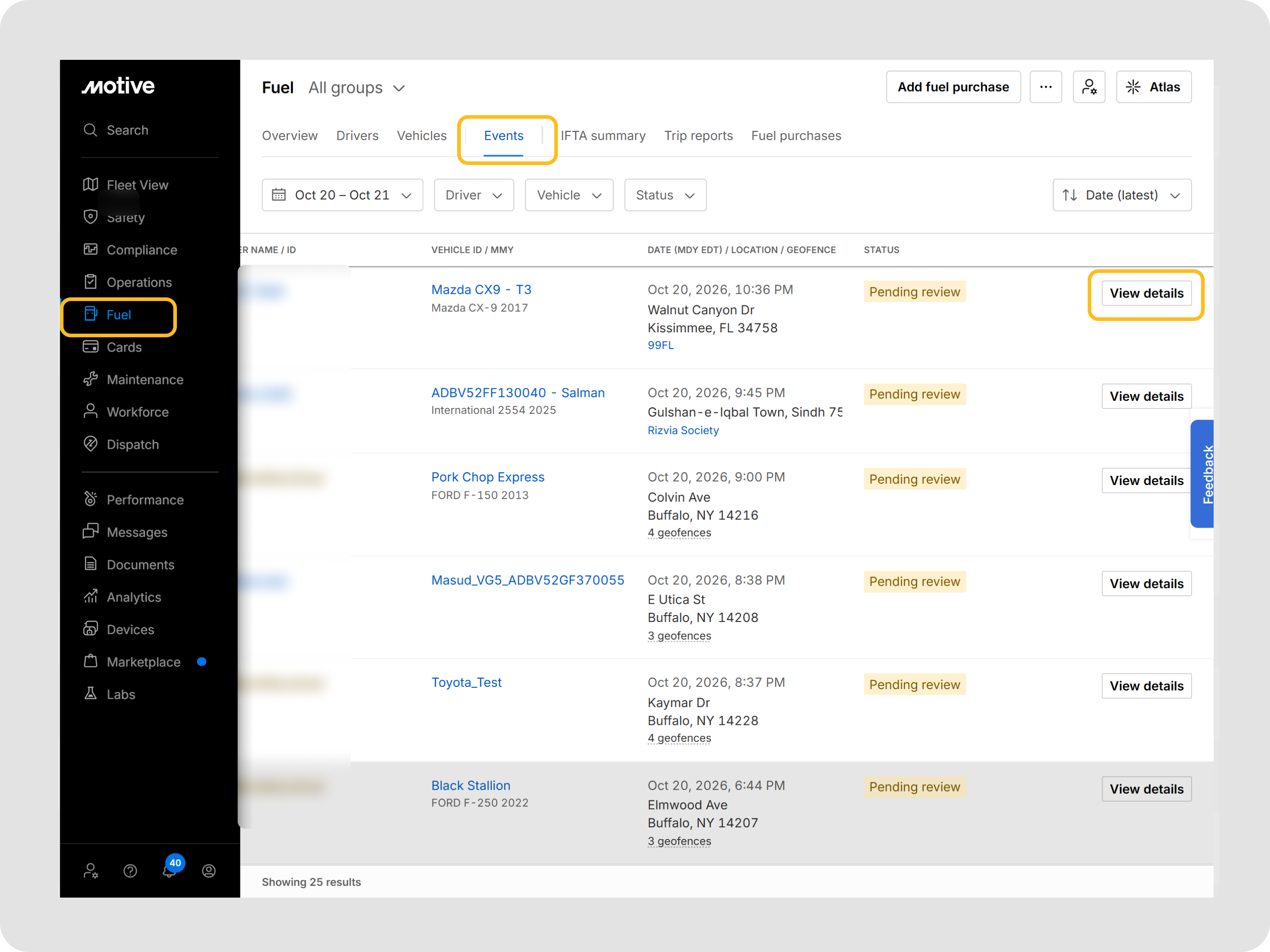Open Devices icon in sidebar
The height and width of the screenshot is (952, 1270).
point(90,629)
